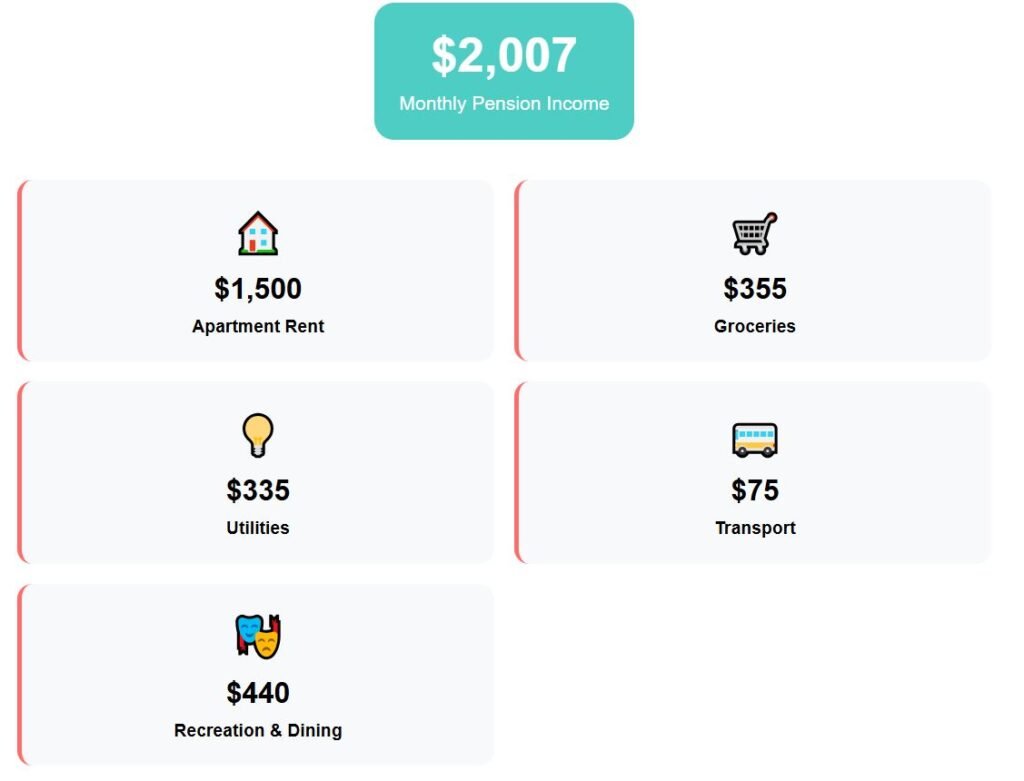Click the $355 groceries amount
The height and width of the screenshot is (781, 1024).
(x=755, y=289)
